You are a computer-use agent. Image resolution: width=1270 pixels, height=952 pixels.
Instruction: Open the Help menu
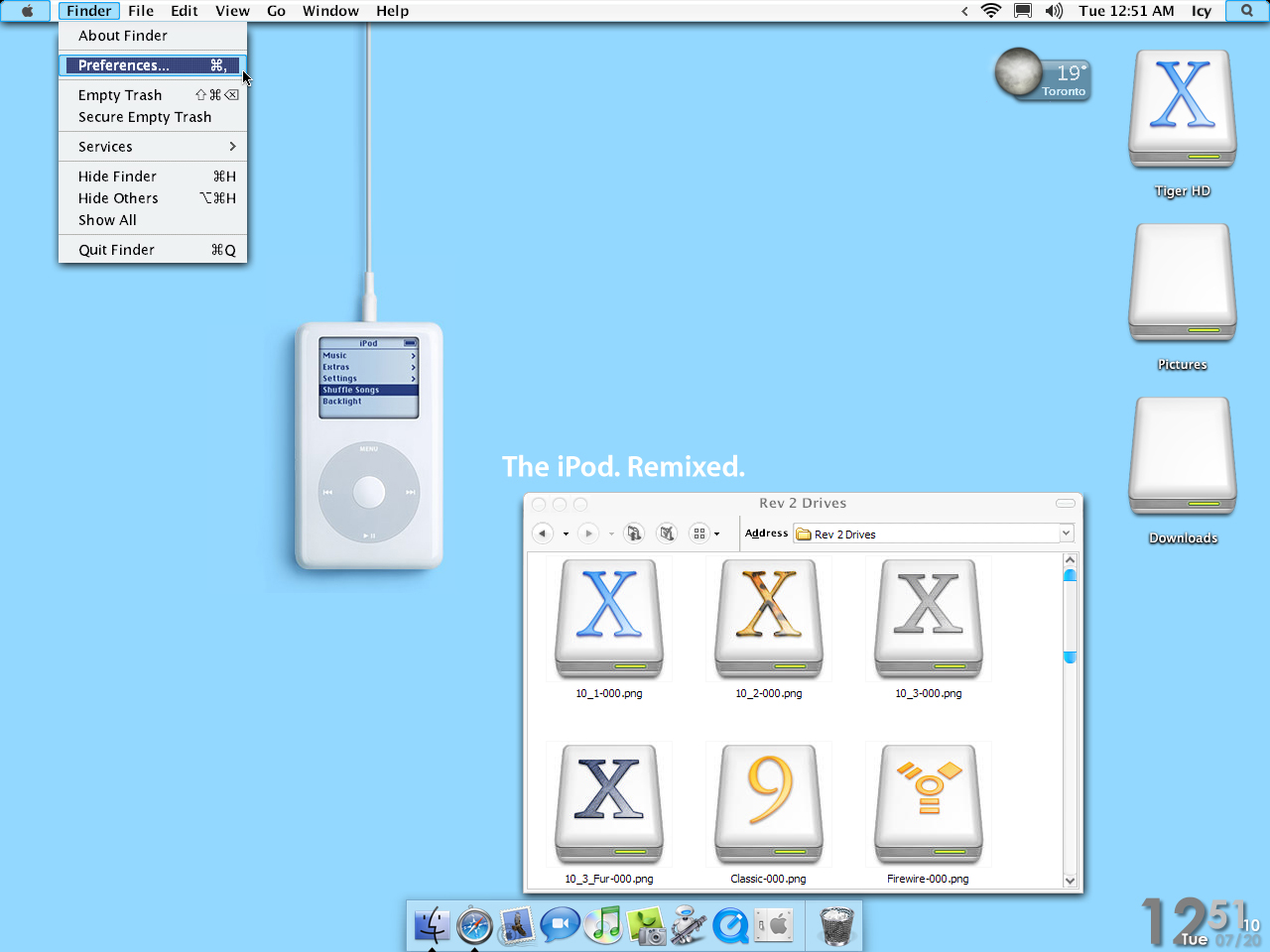[392, 11]
